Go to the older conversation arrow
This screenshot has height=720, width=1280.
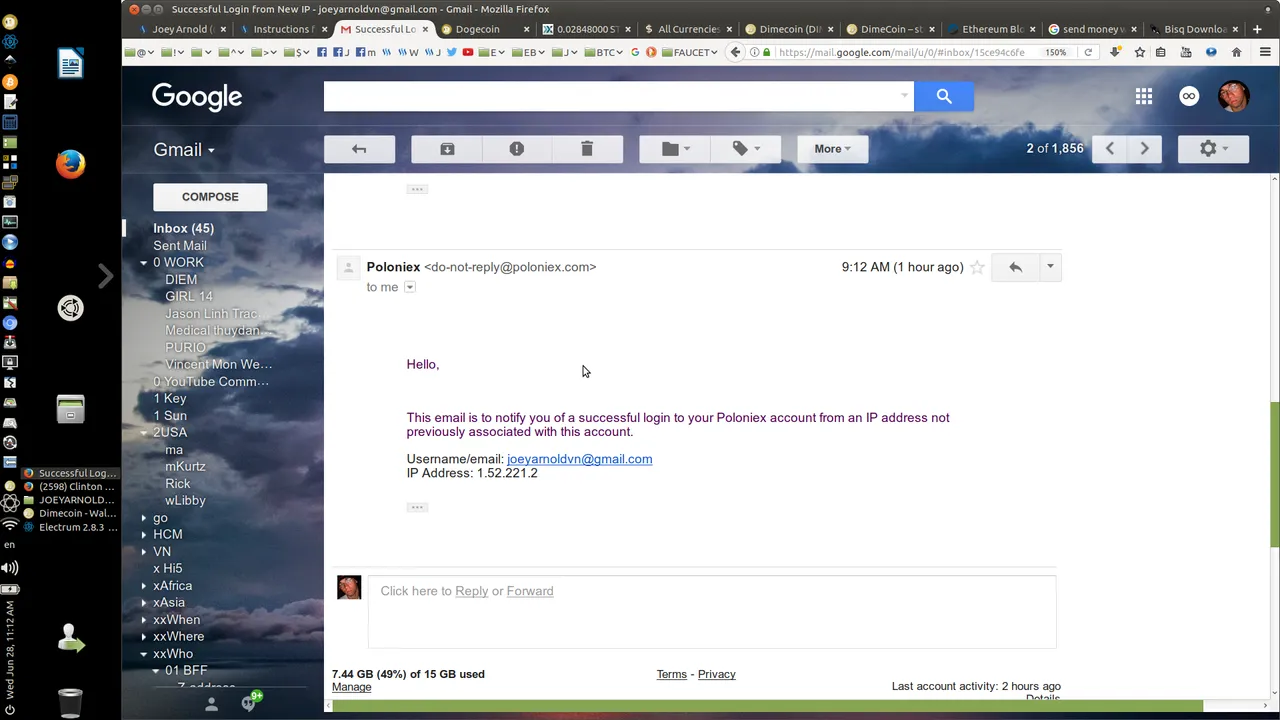1145,149
